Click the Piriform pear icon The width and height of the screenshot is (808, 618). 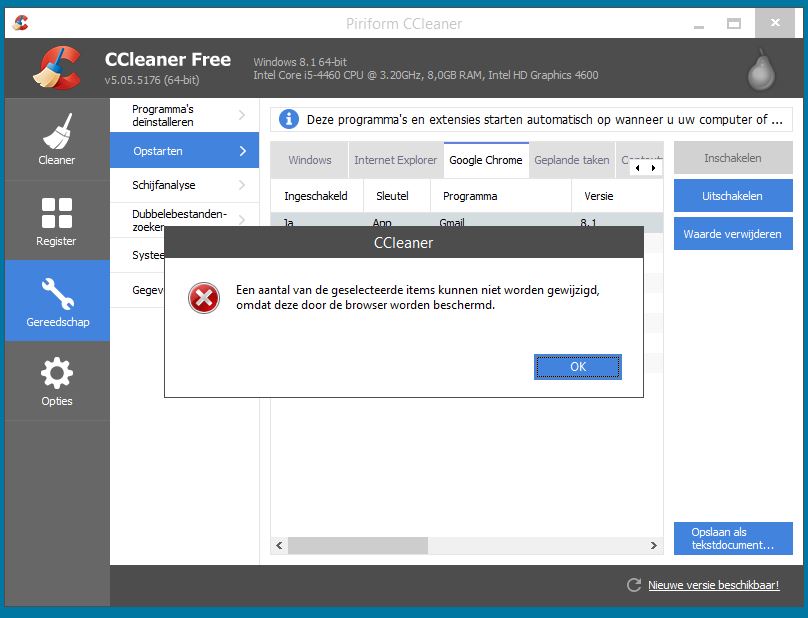pos(761,70)
